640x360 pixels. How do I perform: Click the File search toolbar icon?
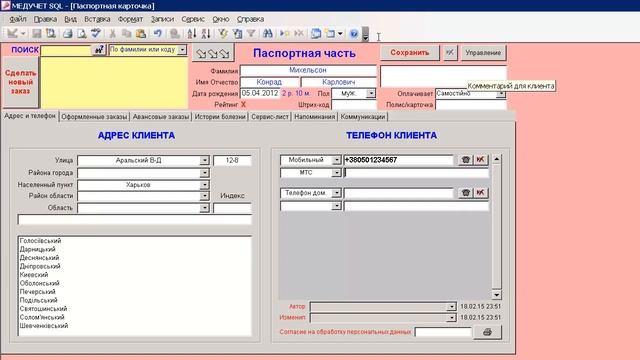(51, 33)
